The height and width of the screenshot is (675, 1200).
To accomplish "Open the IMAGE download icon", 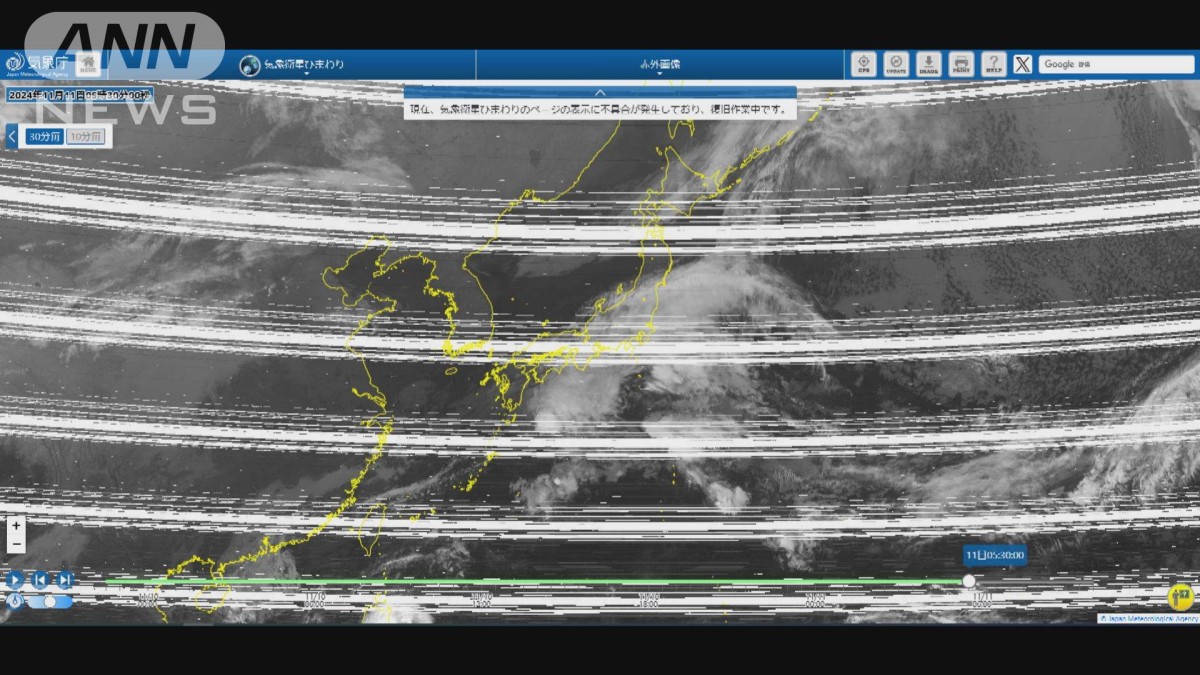I will pyautogui.click(x=928, y=64).
